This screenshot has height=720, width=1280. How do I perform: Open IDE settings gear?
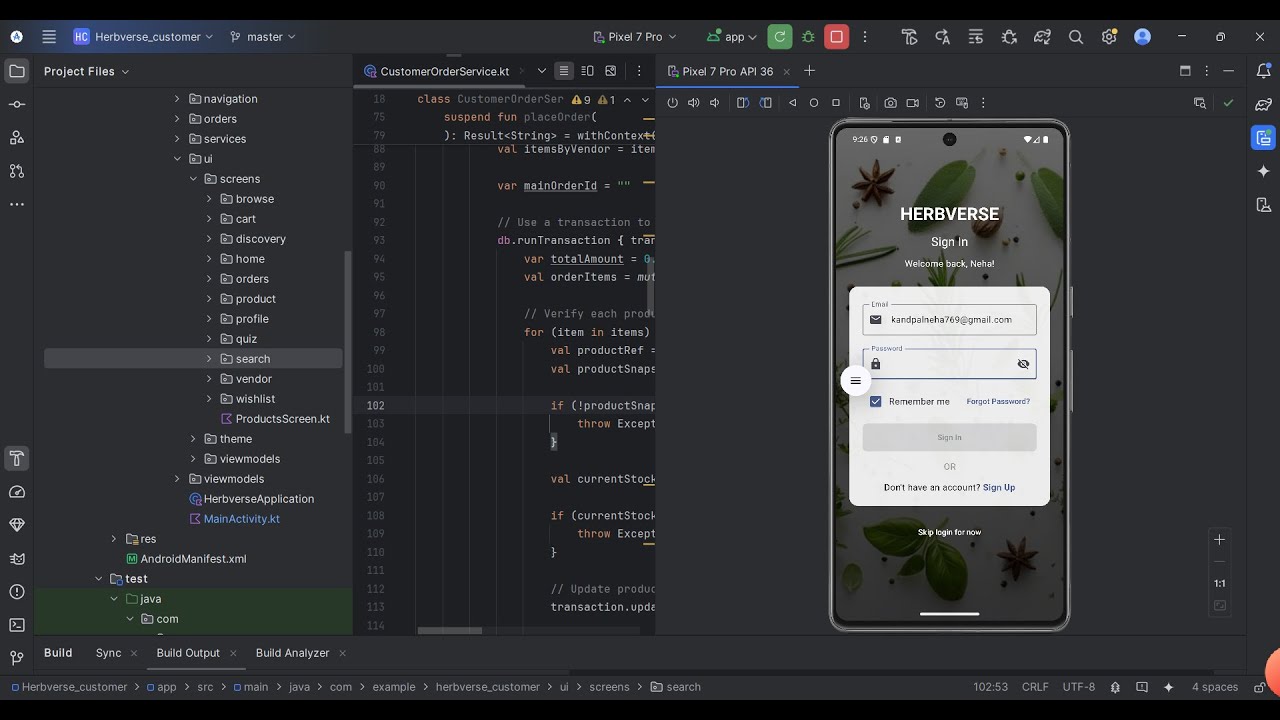pyautogui.click(x=1109, y=37)
